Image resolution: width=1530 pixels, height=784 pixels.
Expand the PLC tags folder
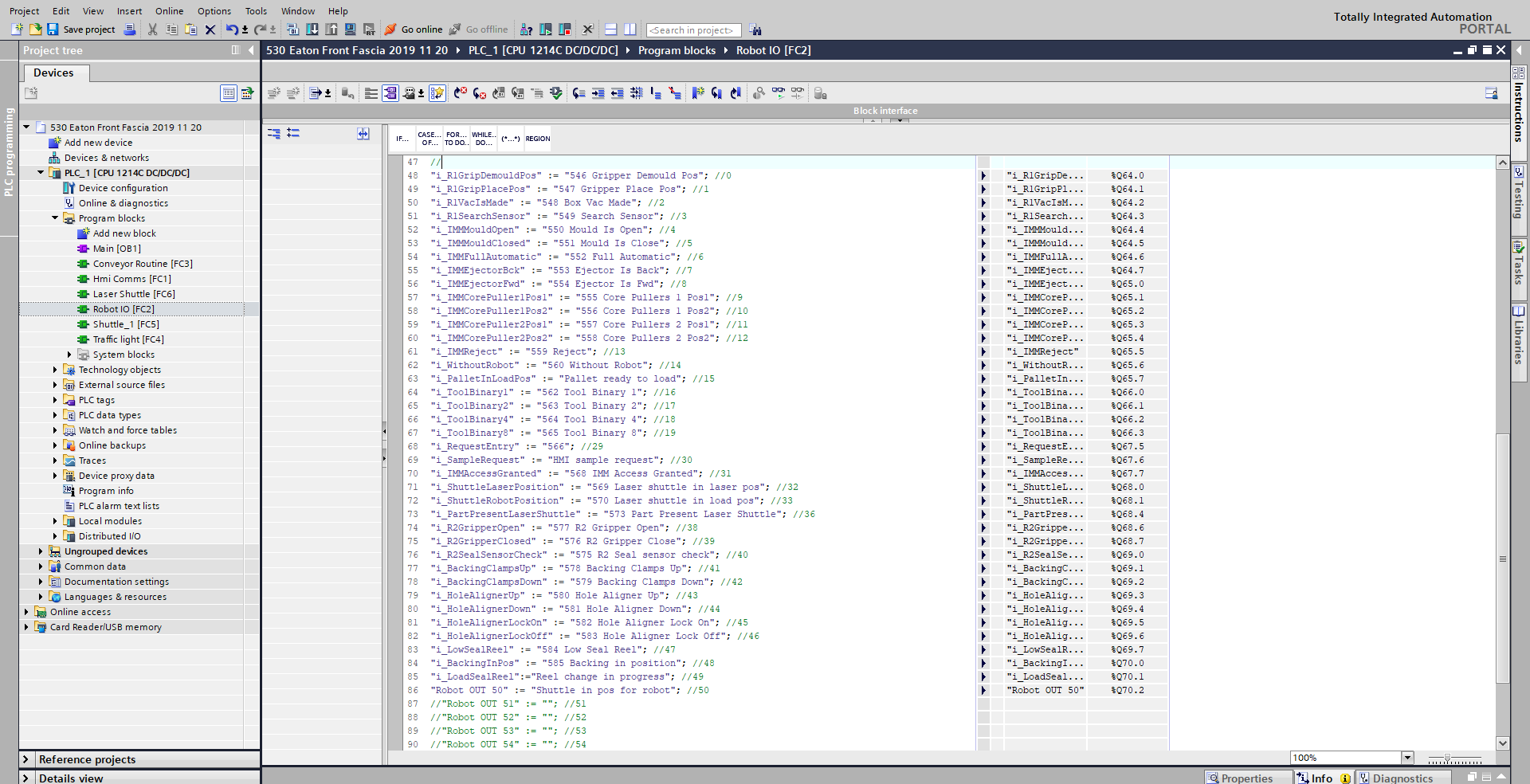point(55,400)
